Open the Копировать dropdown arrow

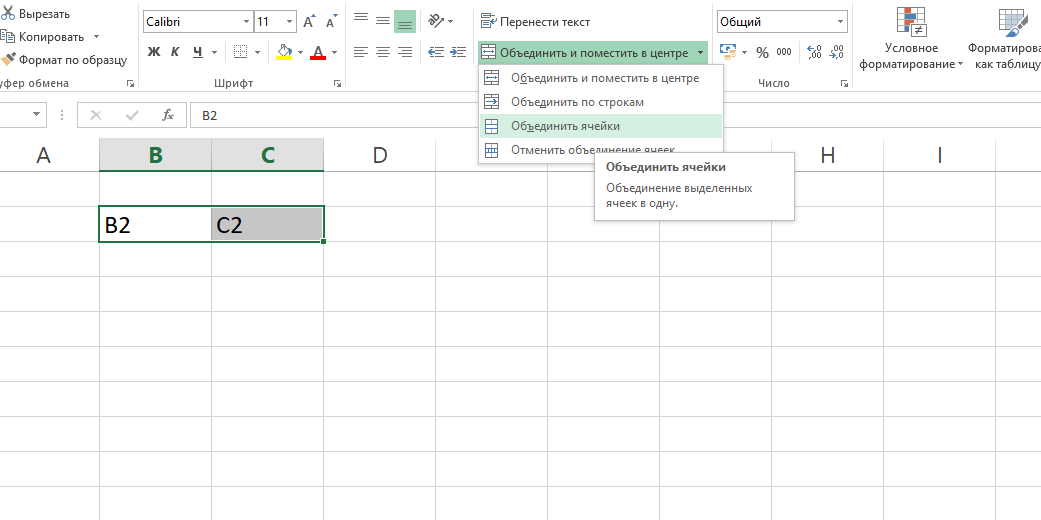96,37
